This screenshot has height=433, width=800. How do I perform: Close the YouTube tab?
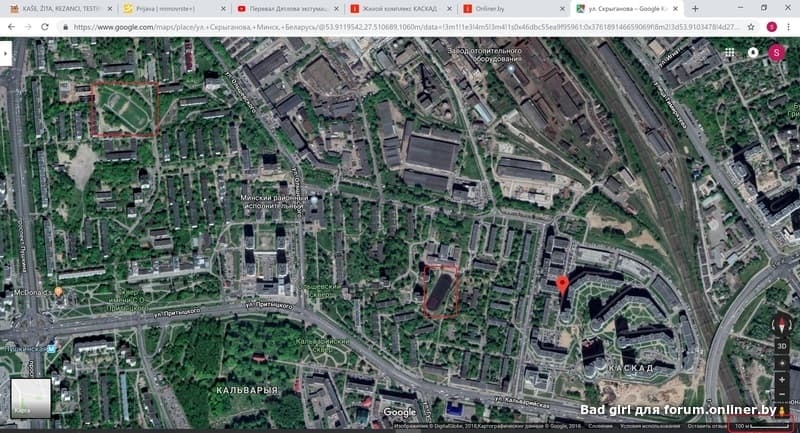(x=336, y=9)
